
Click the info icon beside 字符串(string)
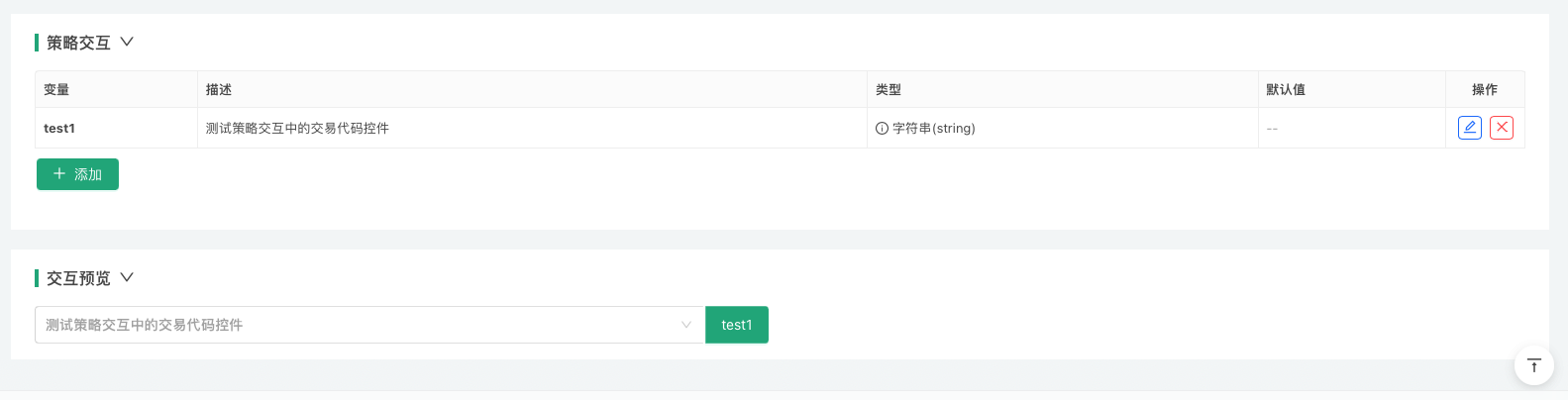click(x=882, y=129)
